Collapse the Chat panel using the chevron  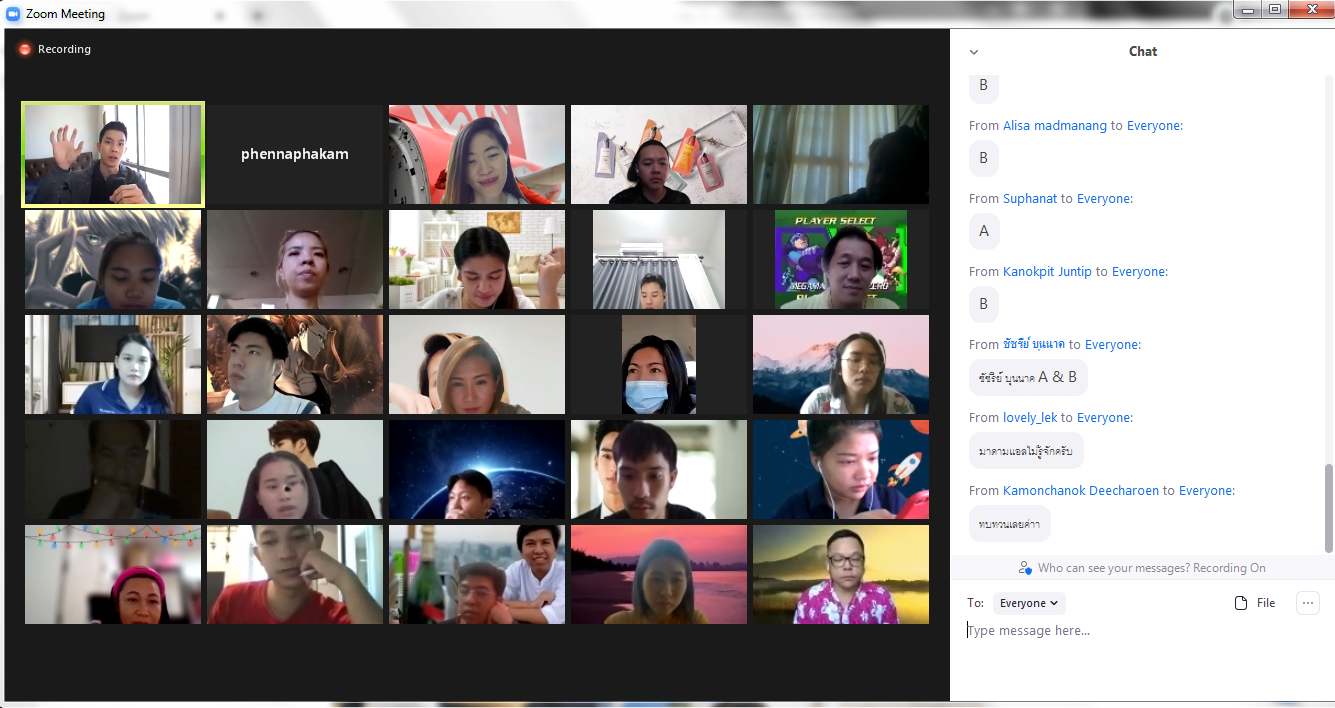[974, 52]
